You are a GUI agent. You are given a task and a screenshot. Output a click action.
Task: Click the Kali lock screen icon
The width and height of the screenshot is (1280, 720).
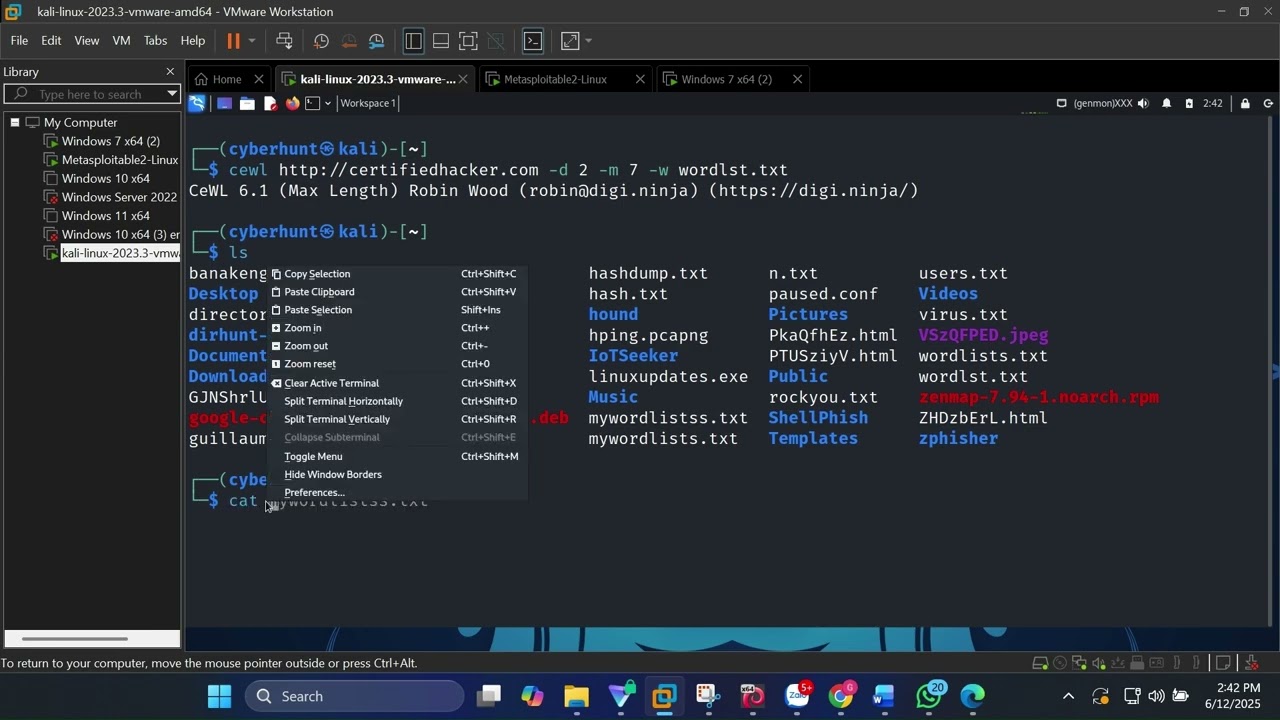pyautogui.click(x=1245, y=103)
